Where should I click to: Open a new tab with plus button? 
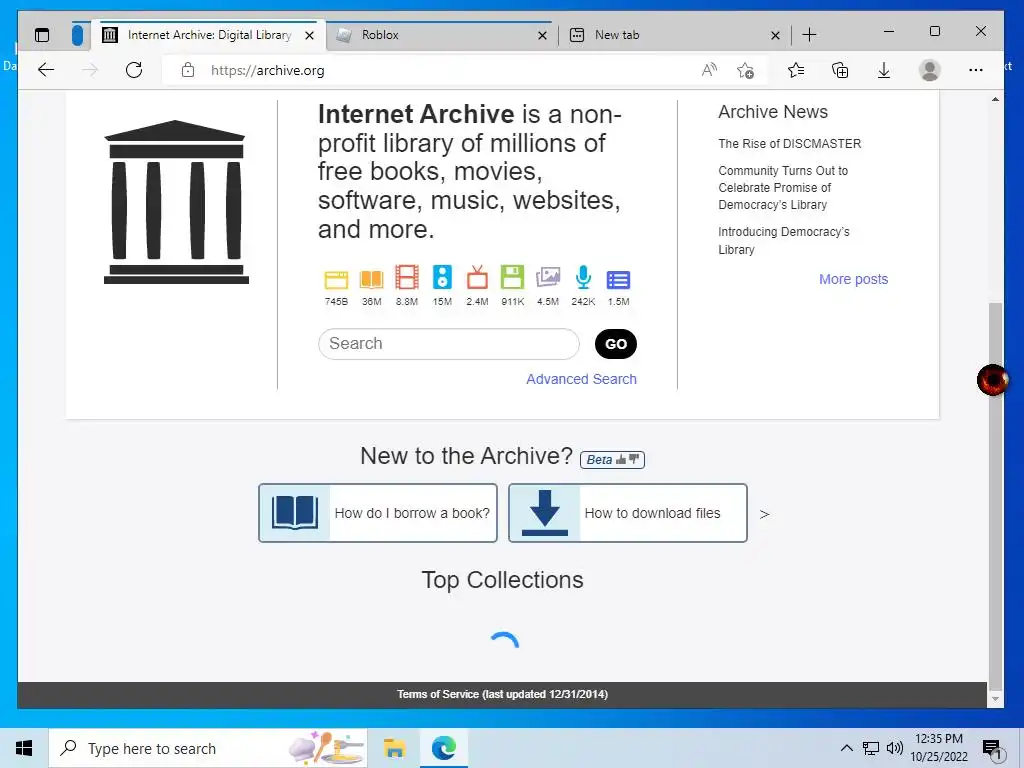(809, 35)
